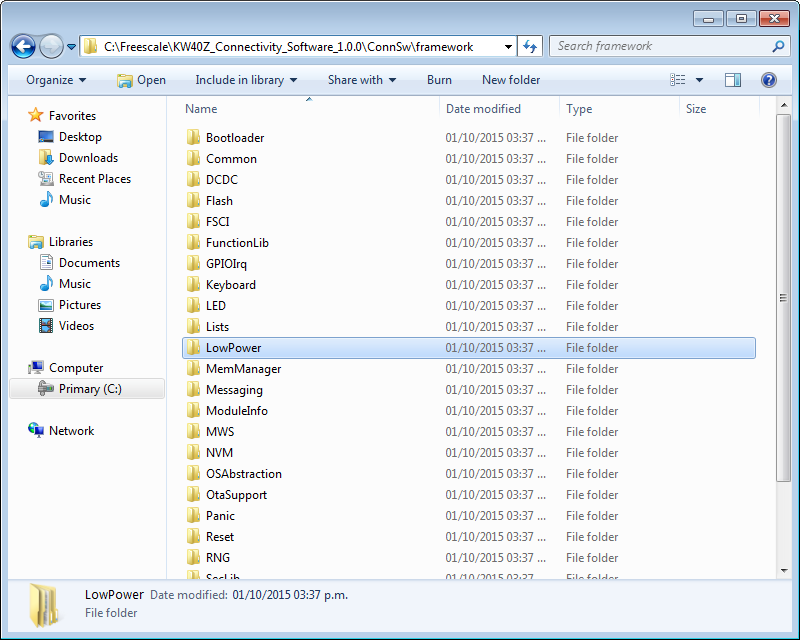Select the Reset folder name
This screenshot has height=640, width=800.
click(220, 536)
